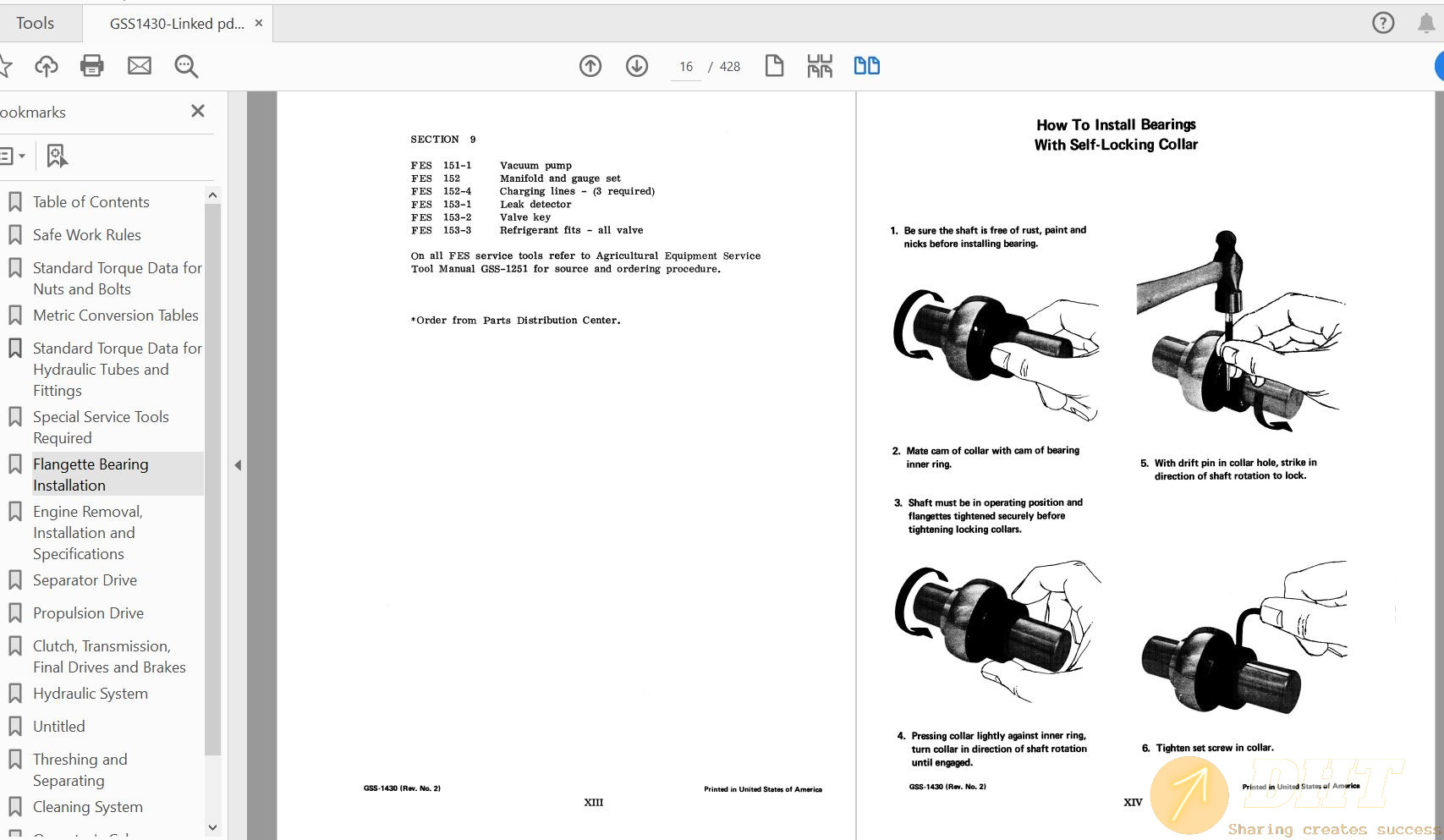
Task: Jump to Table of Contents bookmark
Action: 91,202
